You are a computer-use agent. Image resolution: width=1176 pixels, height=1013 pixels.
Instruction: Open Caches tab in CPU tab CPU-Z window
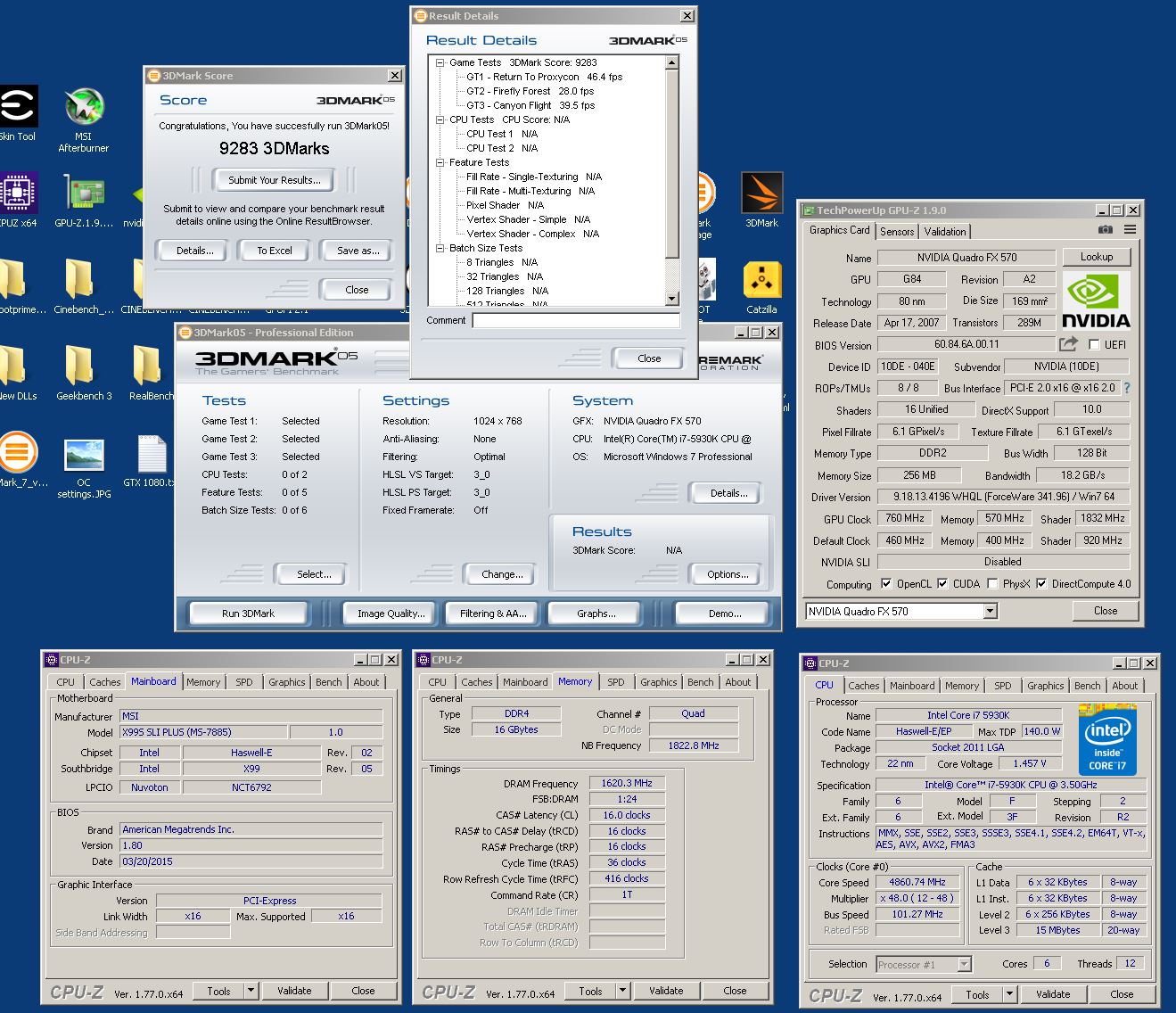[x=863, y=686]
